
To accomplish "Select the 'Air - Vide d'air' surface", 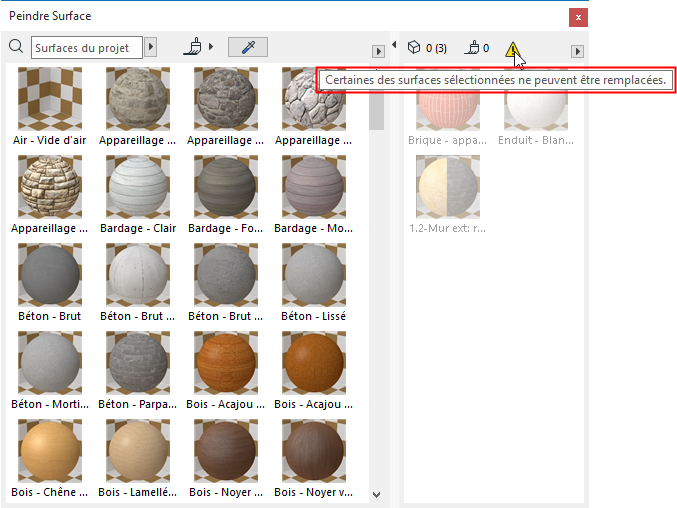I will tap(49, 97).
